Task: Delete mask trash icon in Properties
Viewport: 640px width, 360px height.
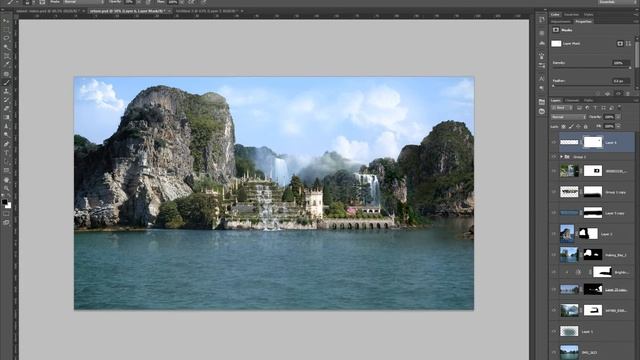Action: [x=628, y=93]
